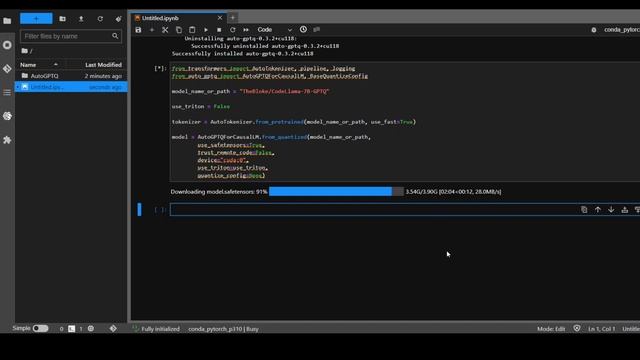Image resolution: width=640 pixels, height=360 pixels.
Task: Restart the kernel
Action: click(233, 30)
